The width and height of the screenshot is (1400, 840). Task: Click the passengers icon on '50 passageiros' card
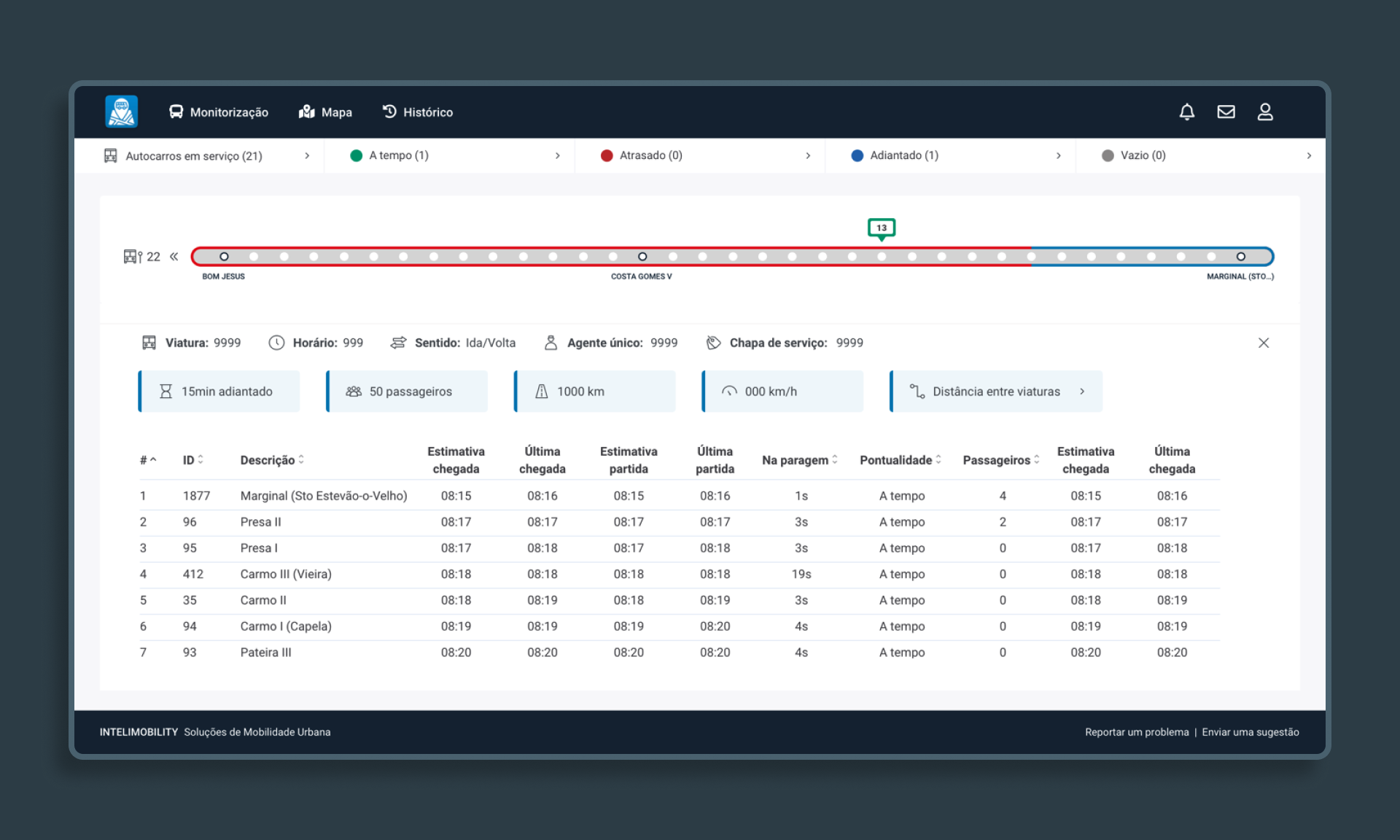[354, 391]
